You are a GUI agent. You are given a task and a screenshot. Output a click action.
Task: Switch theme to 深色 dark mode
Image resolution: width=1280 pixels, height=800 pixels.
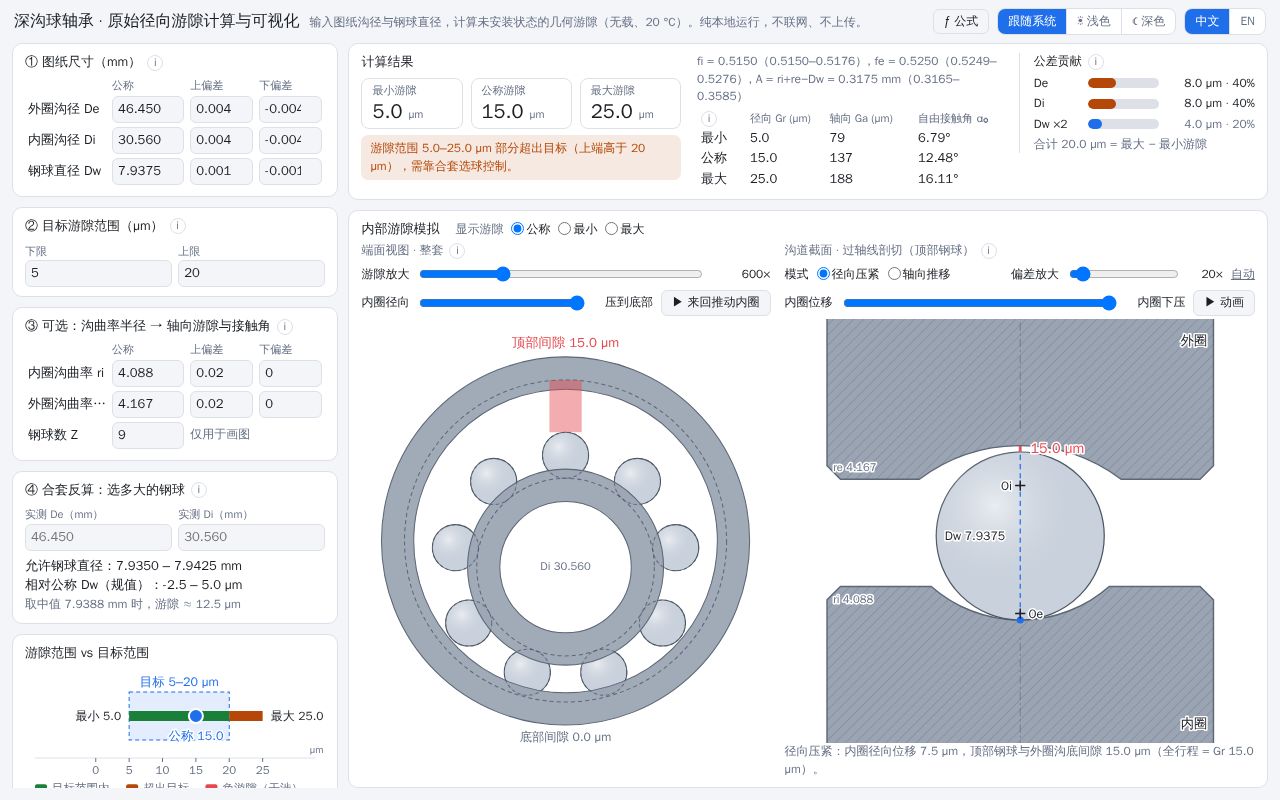point(1148,21)
